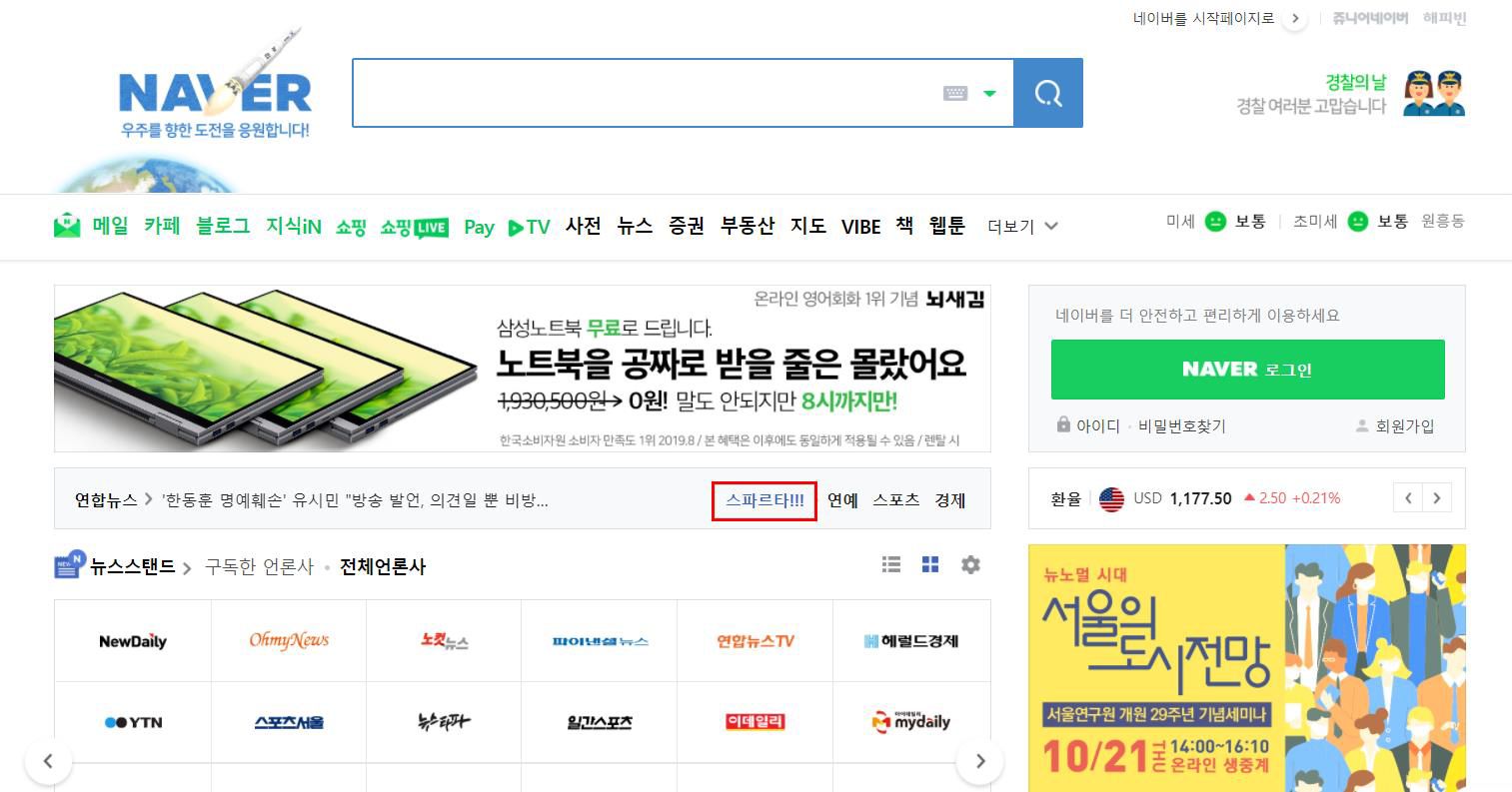Open 부동산 in the navigation bar
This screenshot has height=792, width=1512.
pos(748,227)
